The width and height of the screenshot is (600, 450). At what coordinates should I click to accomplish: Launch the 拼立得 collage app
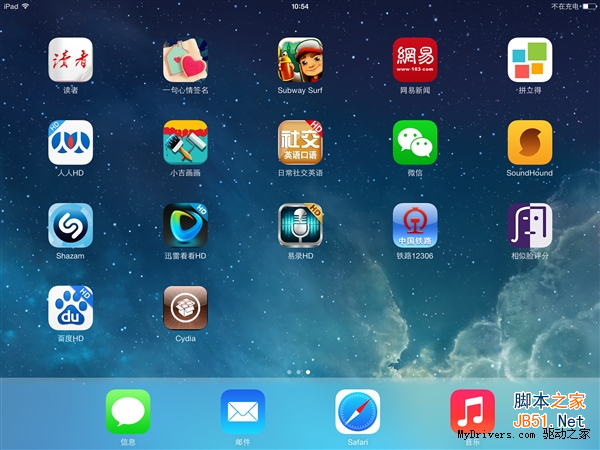pos(530,60)
